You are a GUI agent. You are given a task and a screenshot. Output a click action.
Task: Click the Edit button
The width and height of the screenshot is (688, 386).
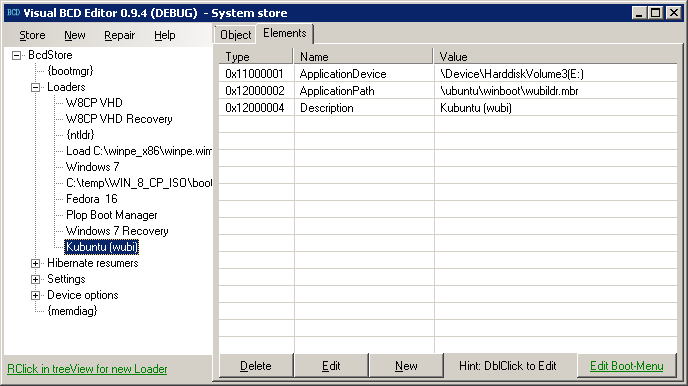(331, 366)
